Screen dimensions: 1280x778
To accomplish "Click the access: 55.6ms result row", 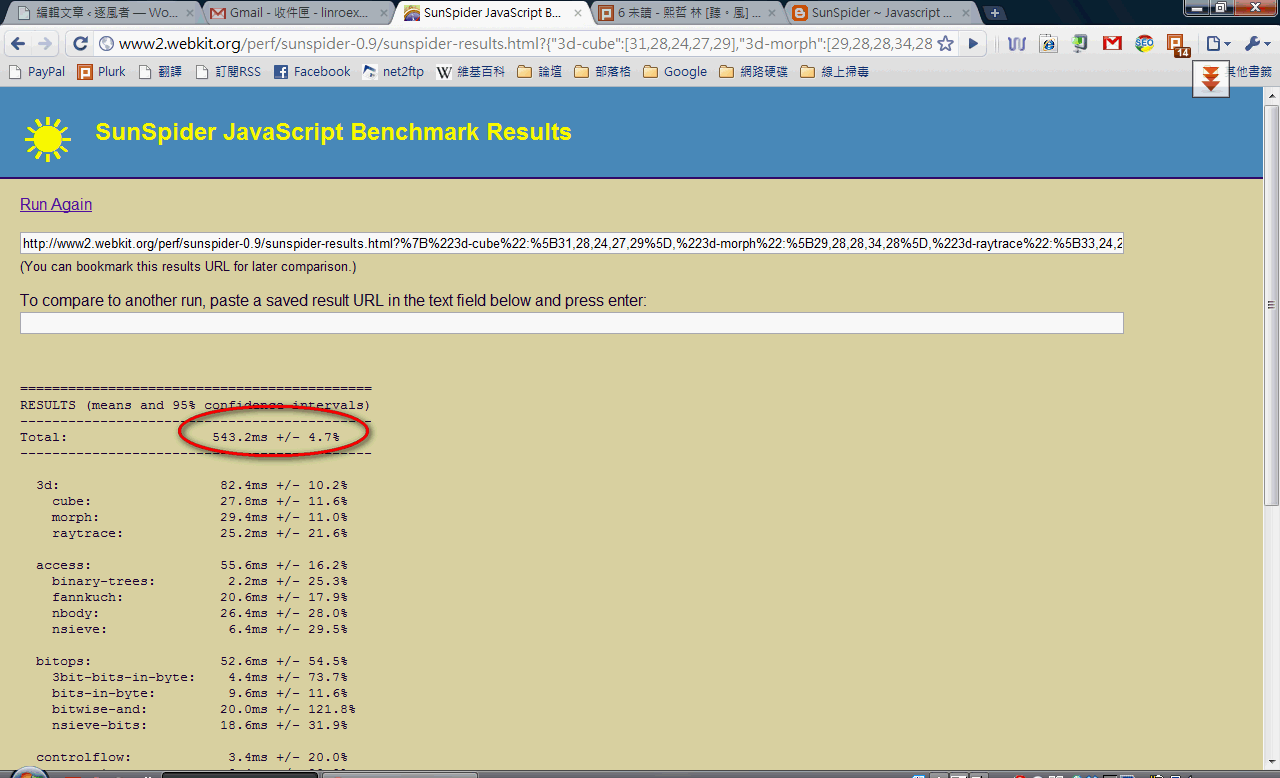I will tap(192, 565).
